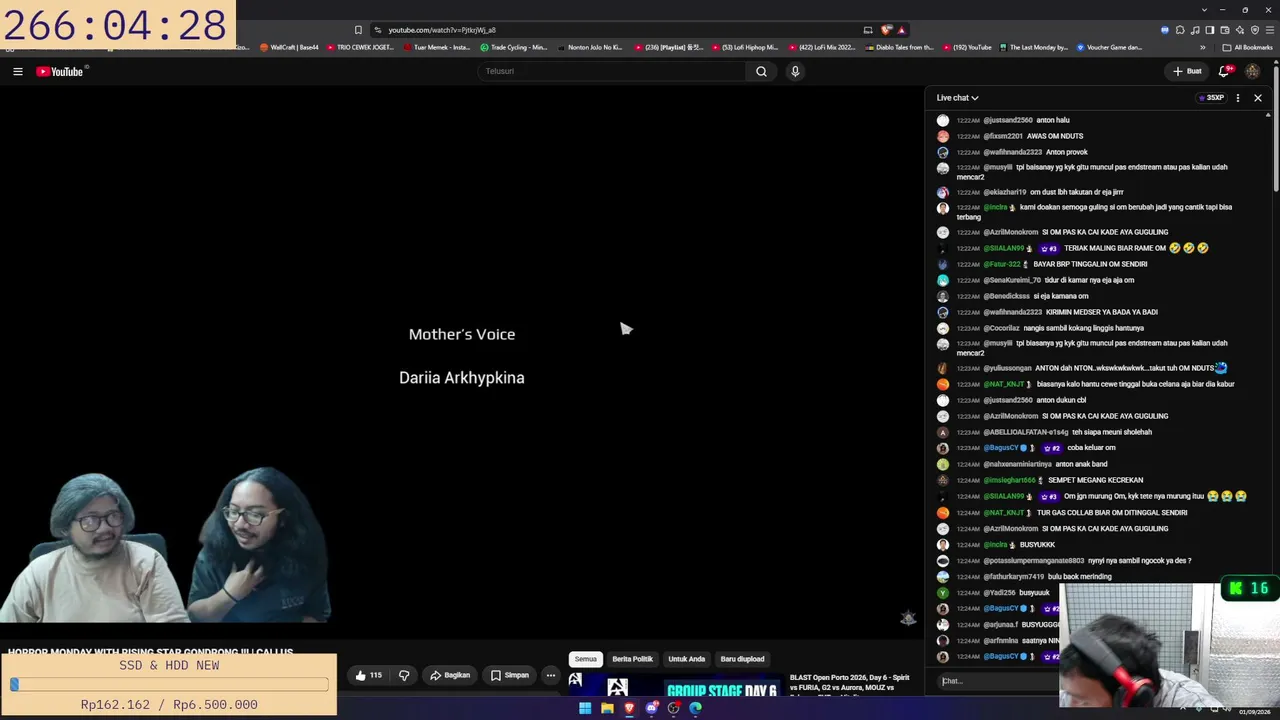Open Microsoft Edge from the taskbar

click(696, 708)
